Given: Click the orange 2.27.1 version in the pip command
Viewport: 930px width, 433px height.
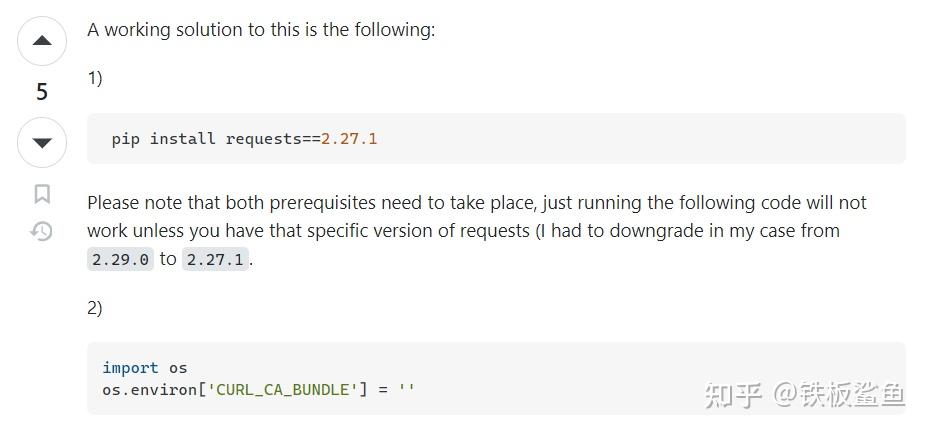Looking at the screenshot, I should (x=349, y=139).
